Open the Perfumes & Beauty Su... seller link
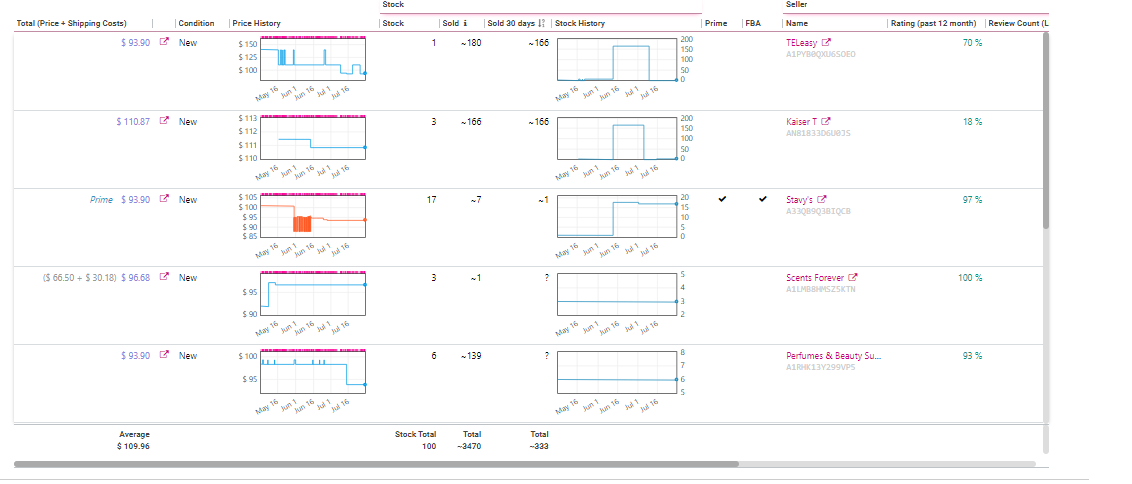Screen dimensions: 1132x484 click(x=834, y=355)
